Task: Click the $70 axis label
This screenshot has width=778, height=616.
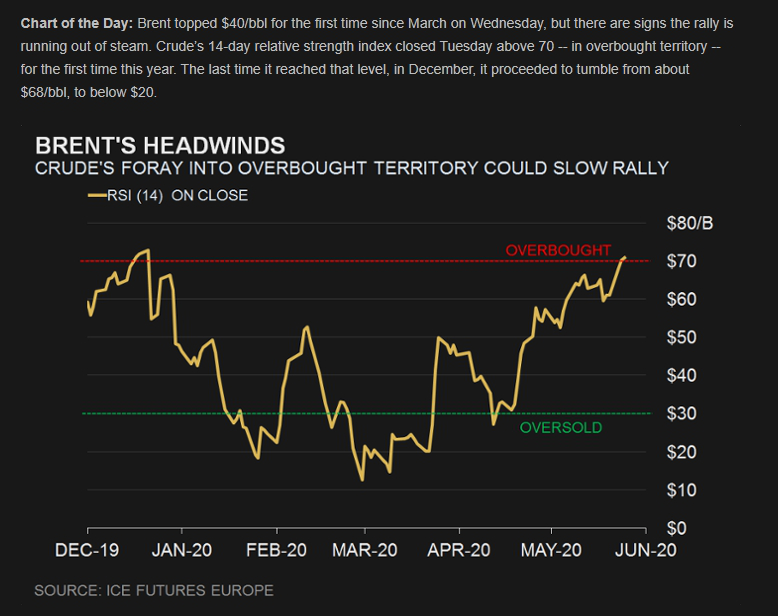Action: tap(681, 261)
